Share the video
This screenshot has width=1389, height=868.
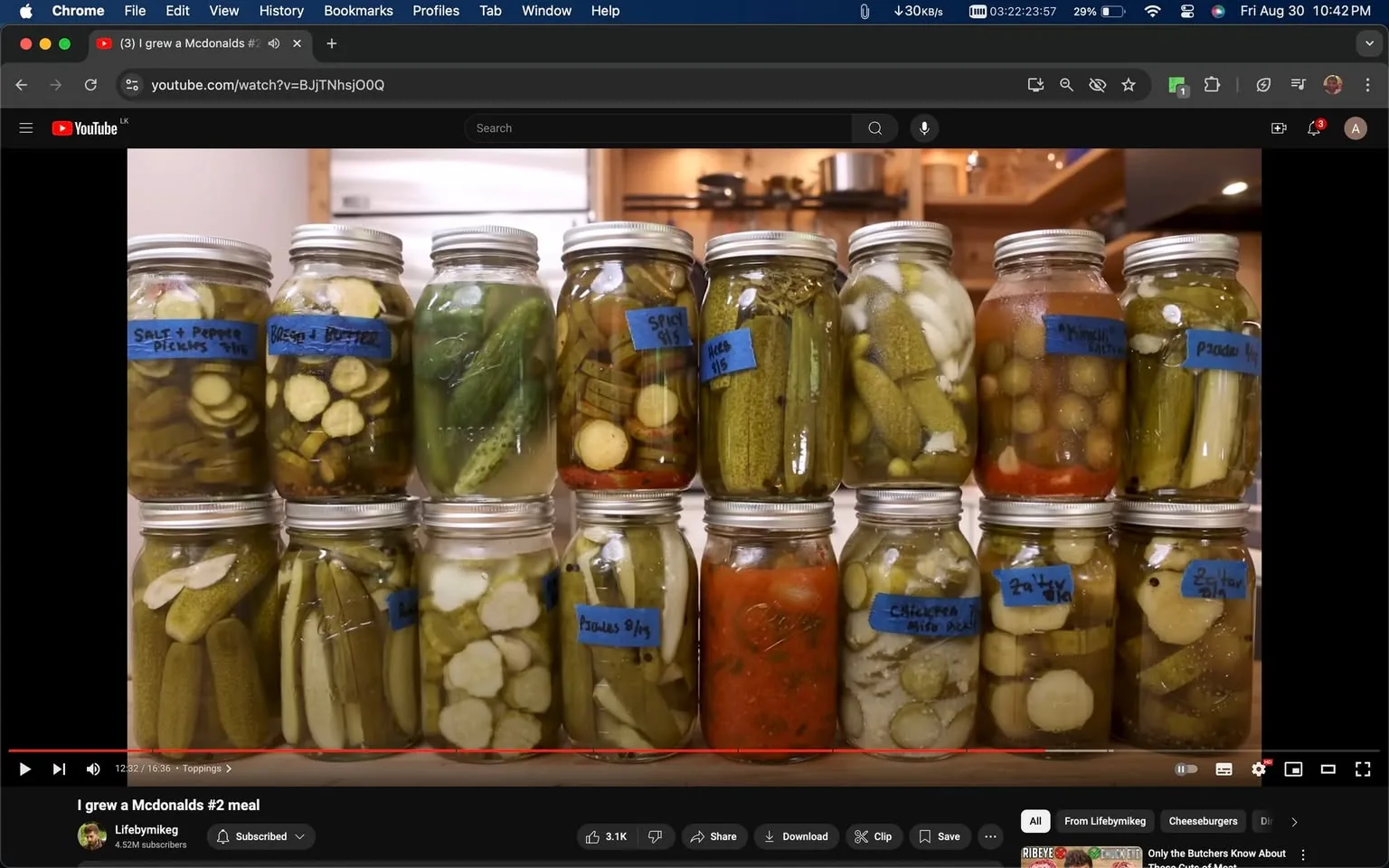tap(713, 836)
